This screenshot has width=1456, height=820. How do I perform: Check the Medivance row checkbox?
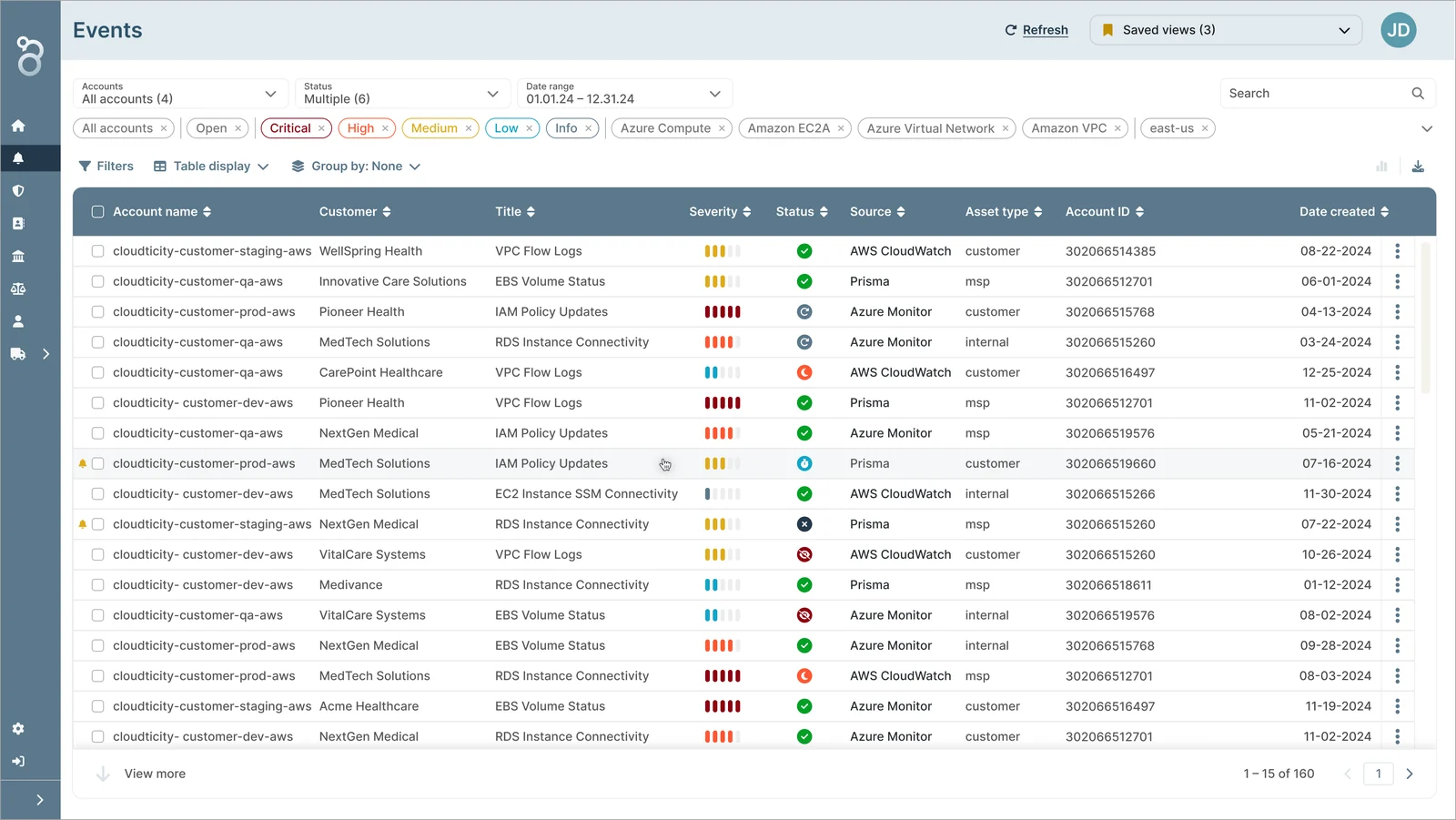pyautogui.click(x=97, y=585)
